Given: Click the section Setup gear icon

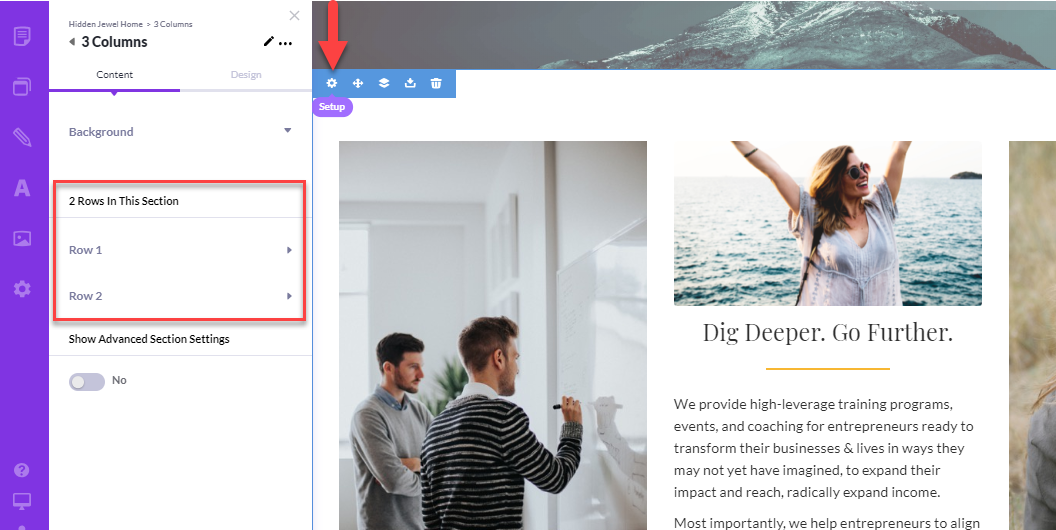Looking at the screenshot, I should pyautogui.click(x=331, y=83).
